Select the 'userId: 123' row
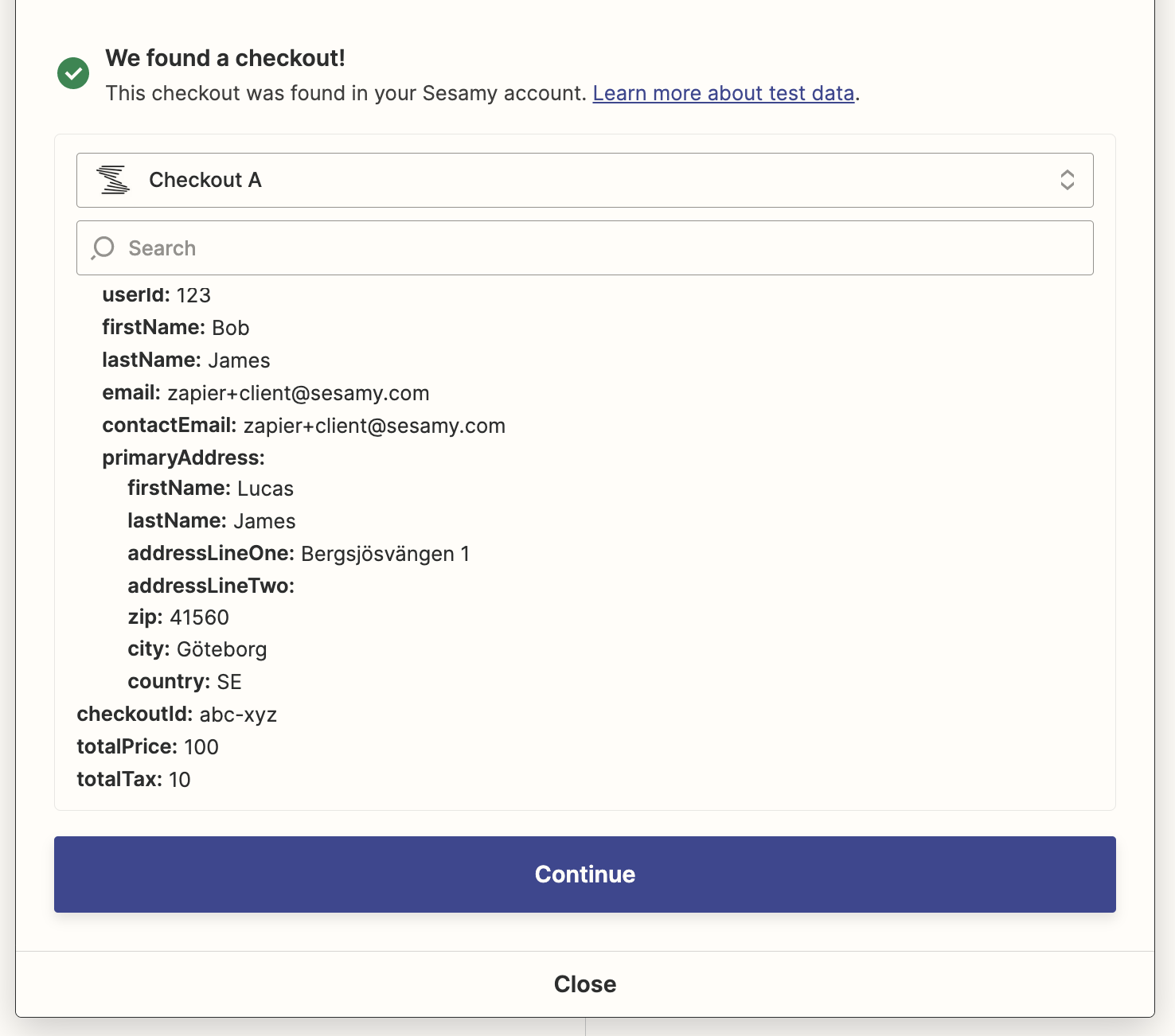 (156, 295)
